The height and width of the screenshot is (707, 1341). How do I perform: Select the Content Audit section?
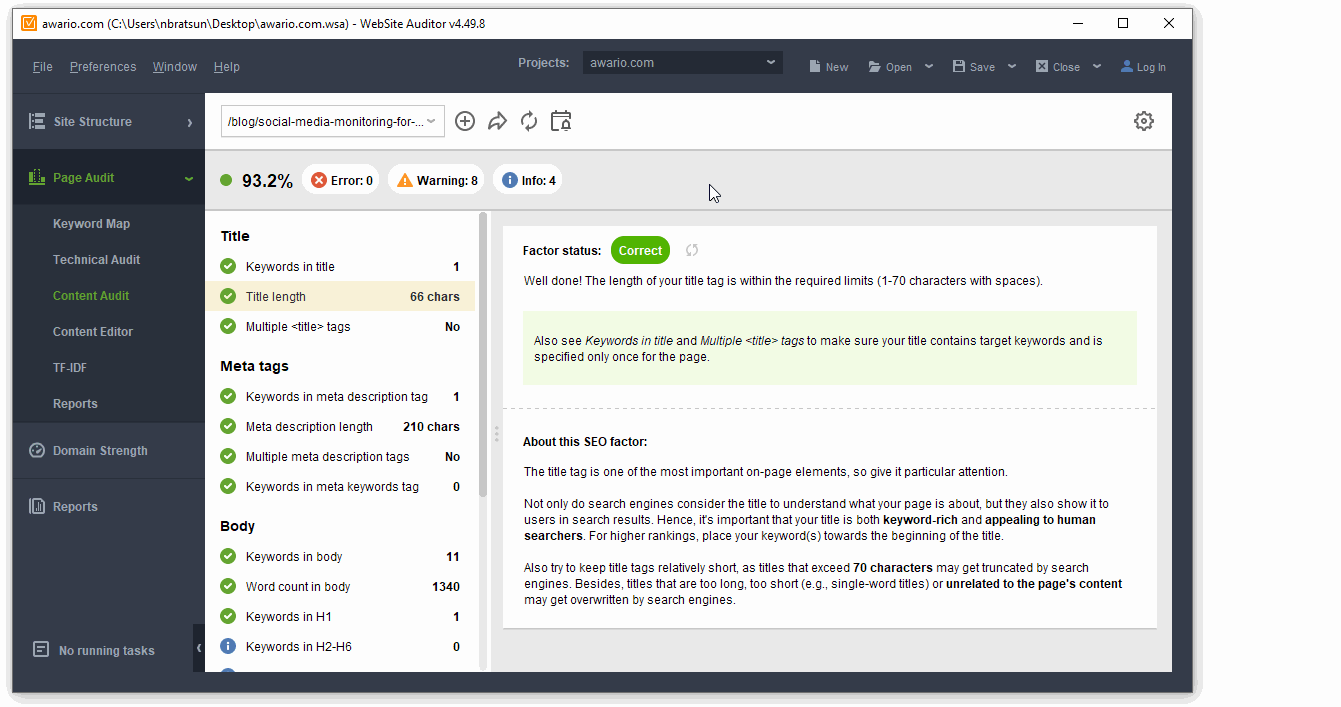point(91,296)
